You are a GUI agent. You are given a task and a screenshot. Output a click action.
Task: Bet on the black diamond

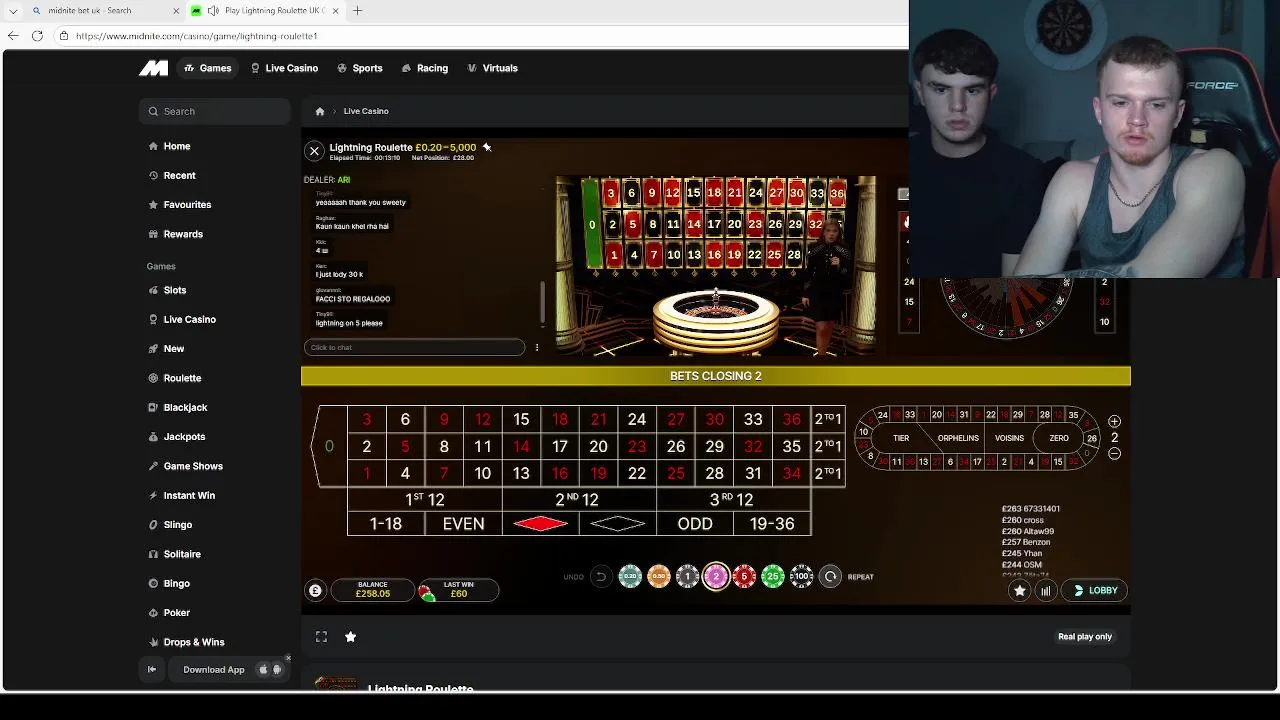coord(618,523)
